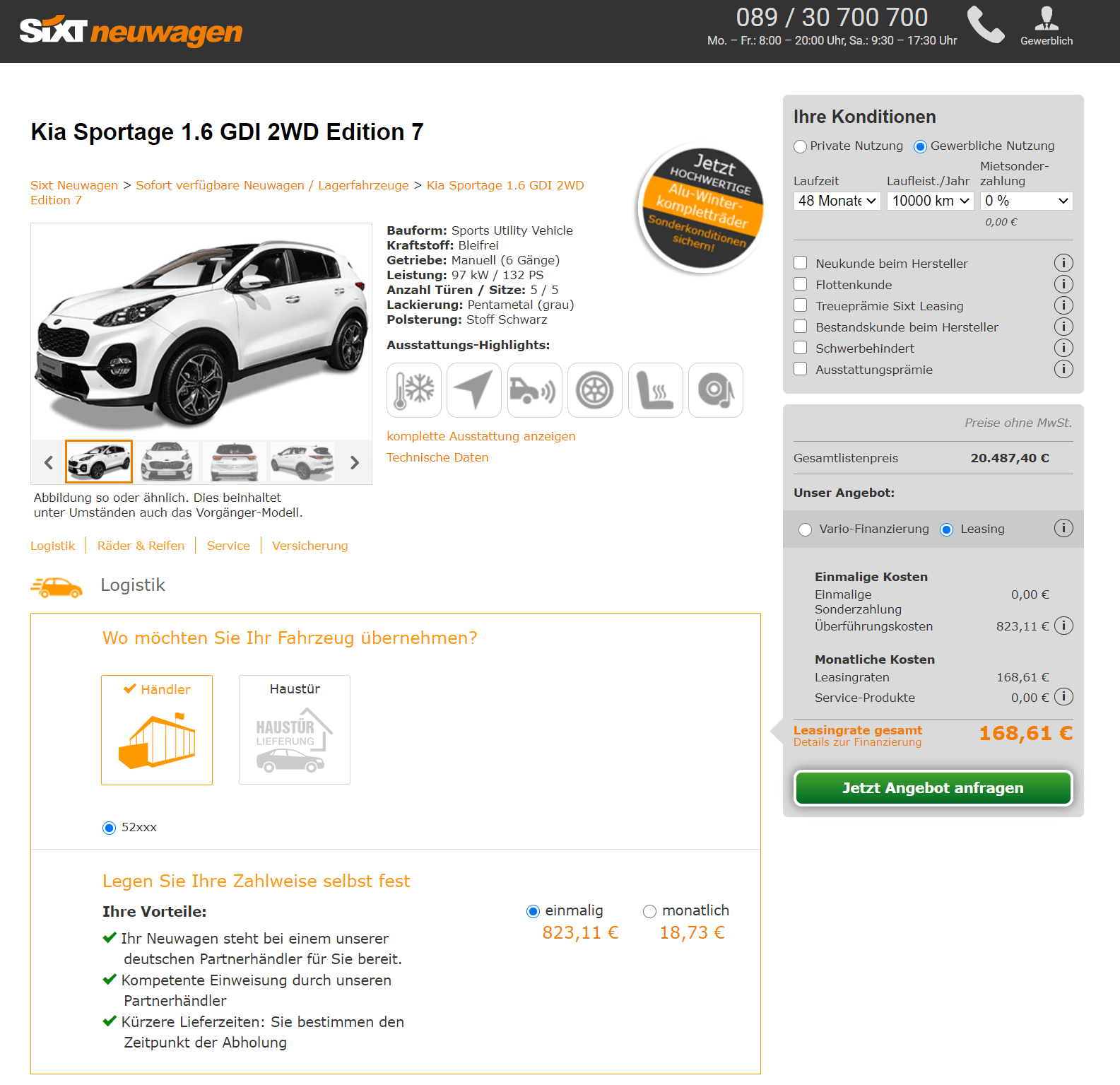1120x1085 pixels.
Task: Jump to Logistik section tab
Action: click(52, 546)
